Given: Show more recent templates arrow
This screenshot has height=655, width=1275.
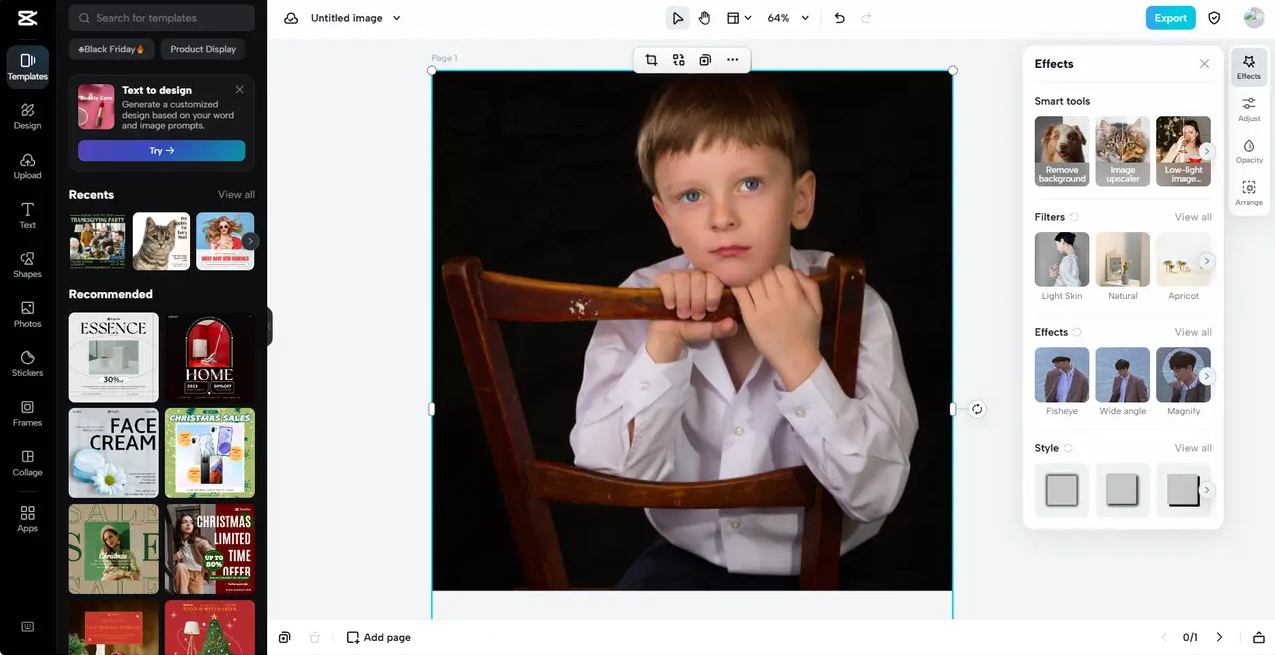Looking at the screenshot, I should click(250, 241).
